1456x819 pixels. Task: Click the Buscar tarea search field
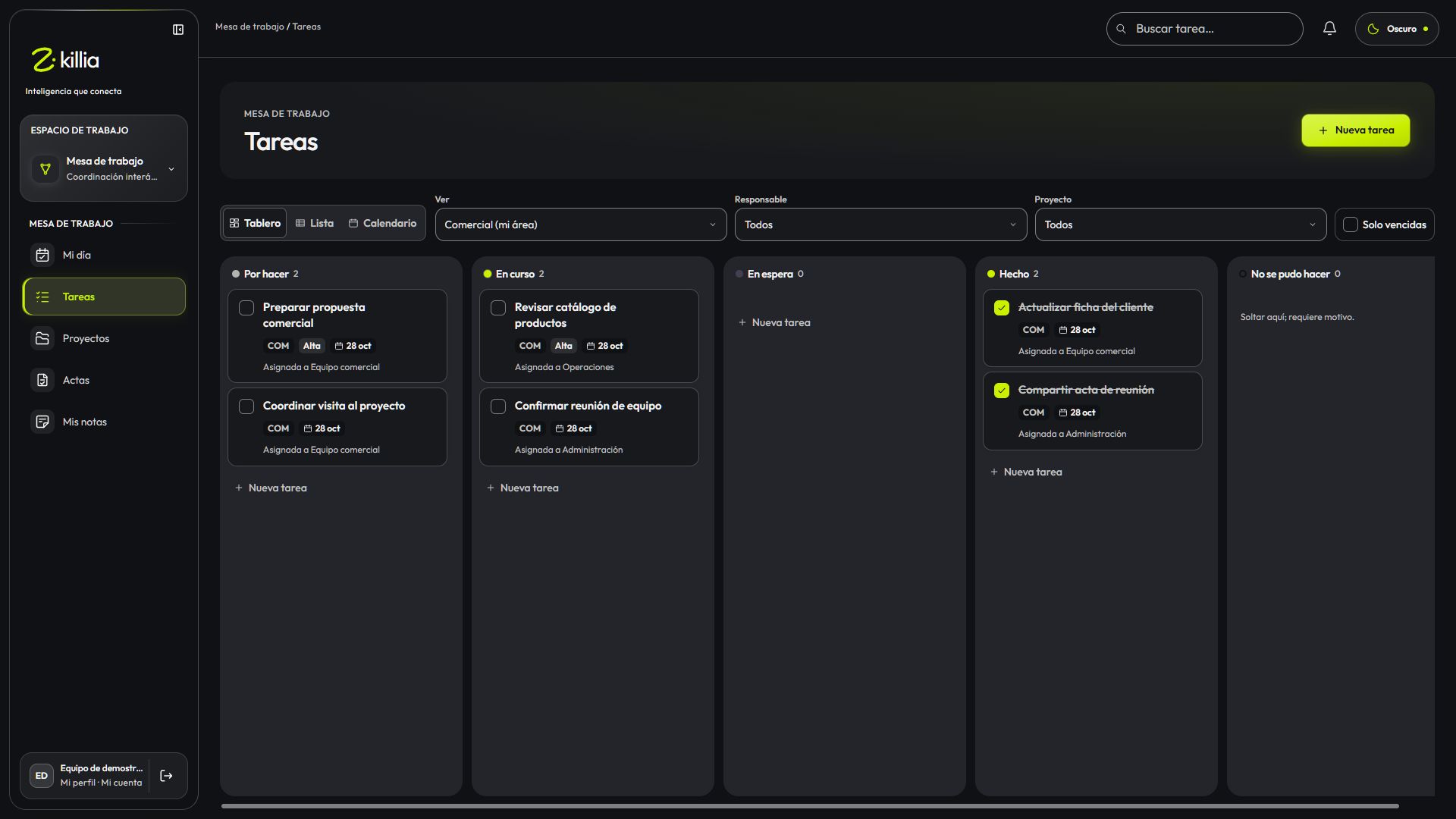(1204, 29)
